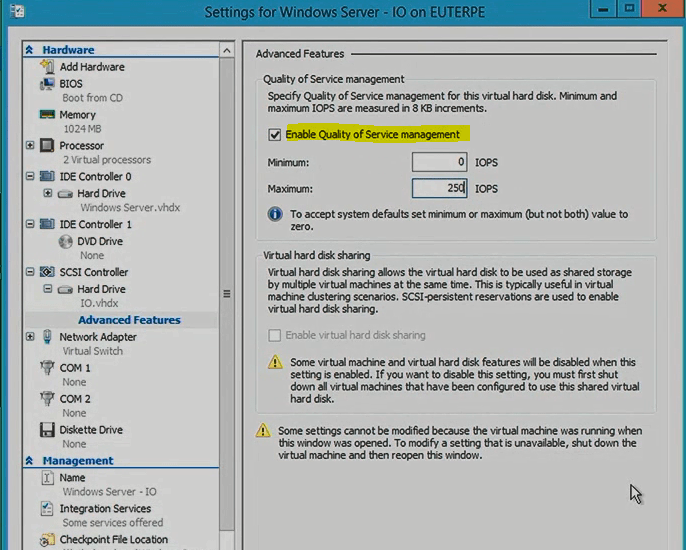This screenshot has height=550, width=686.
Task: Click the Windows Server - IO name value
Action: pos(109,491)
